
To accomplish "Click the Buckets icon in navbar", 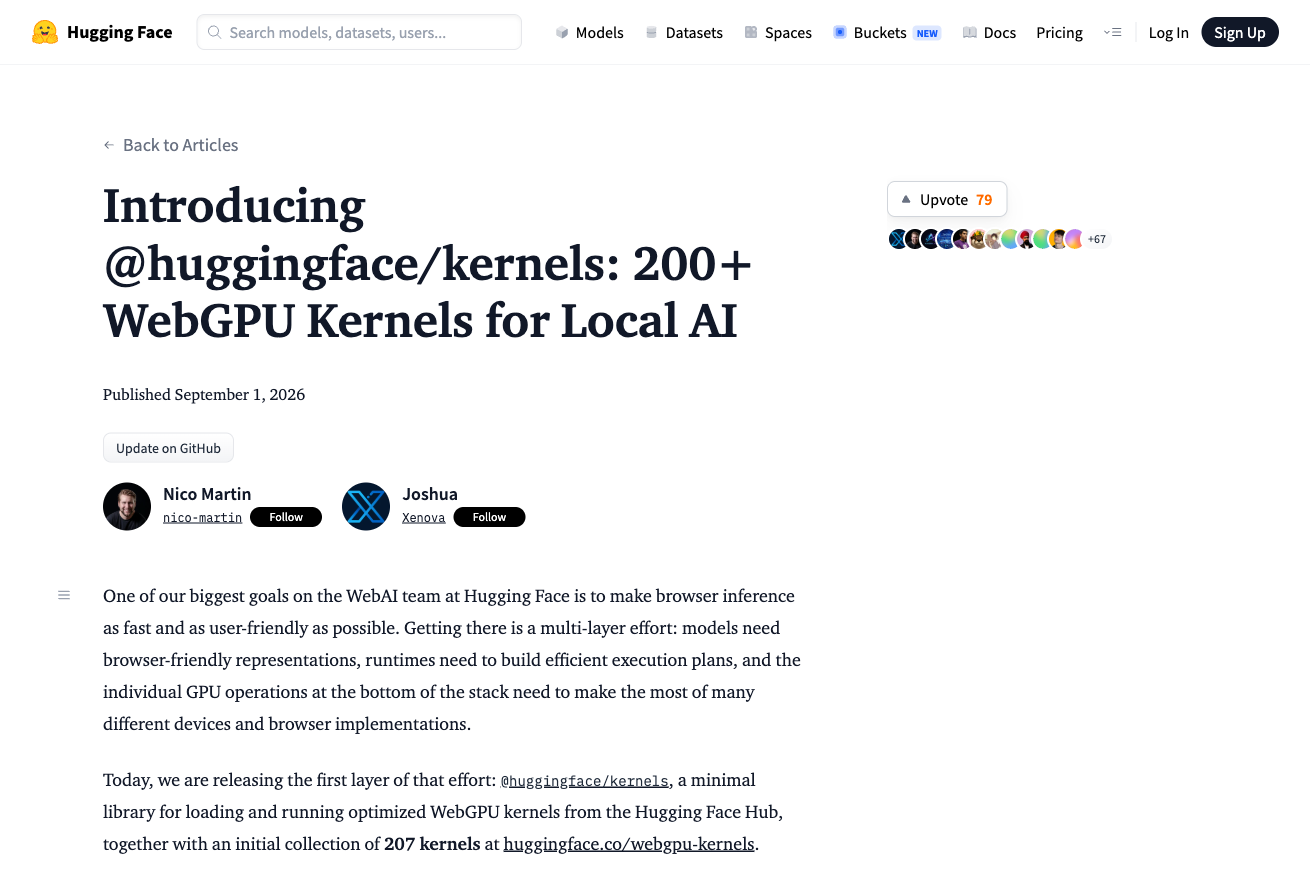I will point(840,32).
